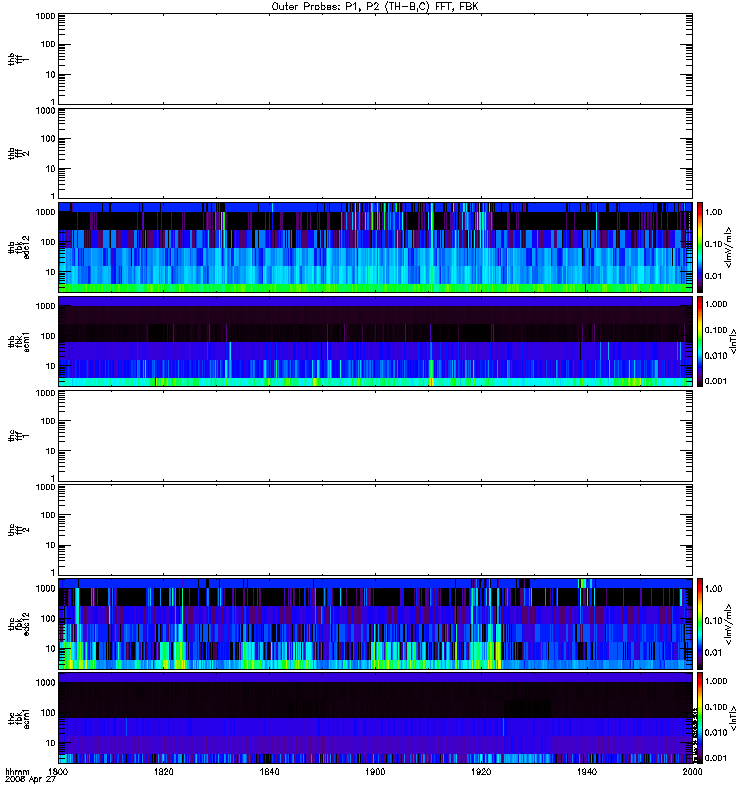Click the '1840' time axis label
This screenshot has height=800, width=750.
pyautogui.click(x=269, y=771)
